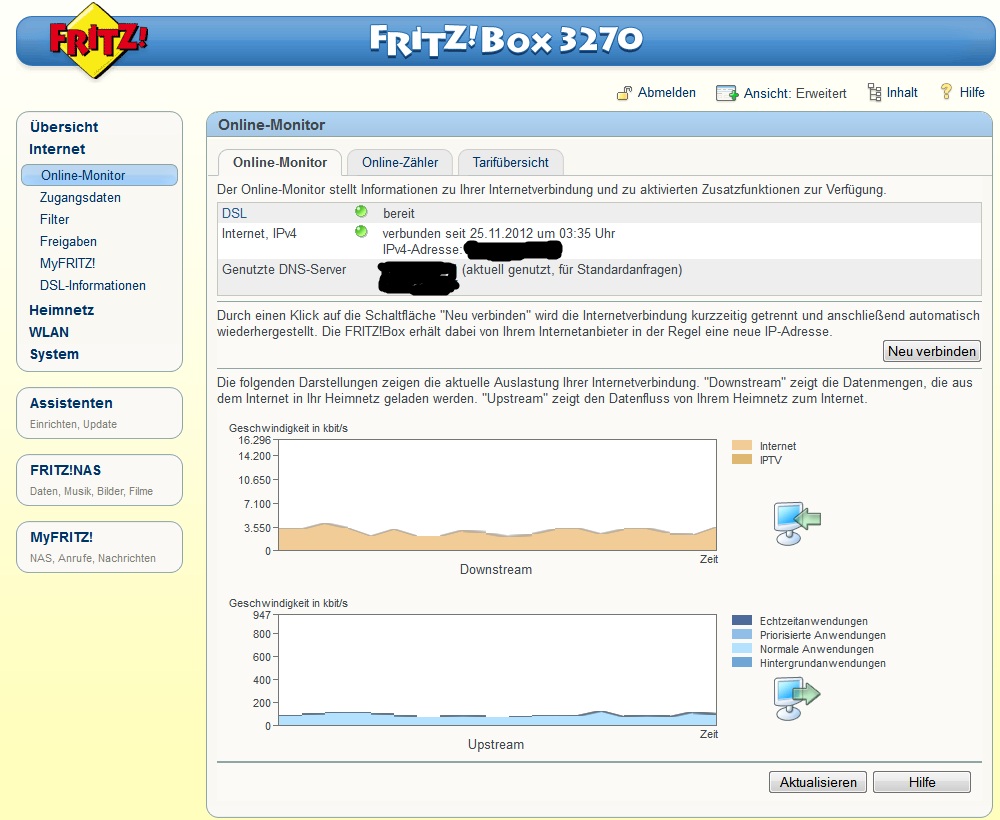Open the MyFRITZ! panel at bottom

[x=99, y=546]
